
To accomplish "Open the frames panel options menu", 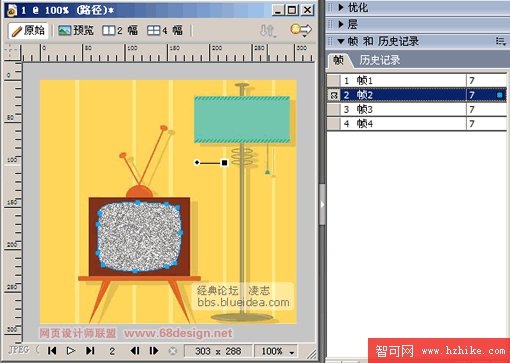I will (x=501, y=41).
